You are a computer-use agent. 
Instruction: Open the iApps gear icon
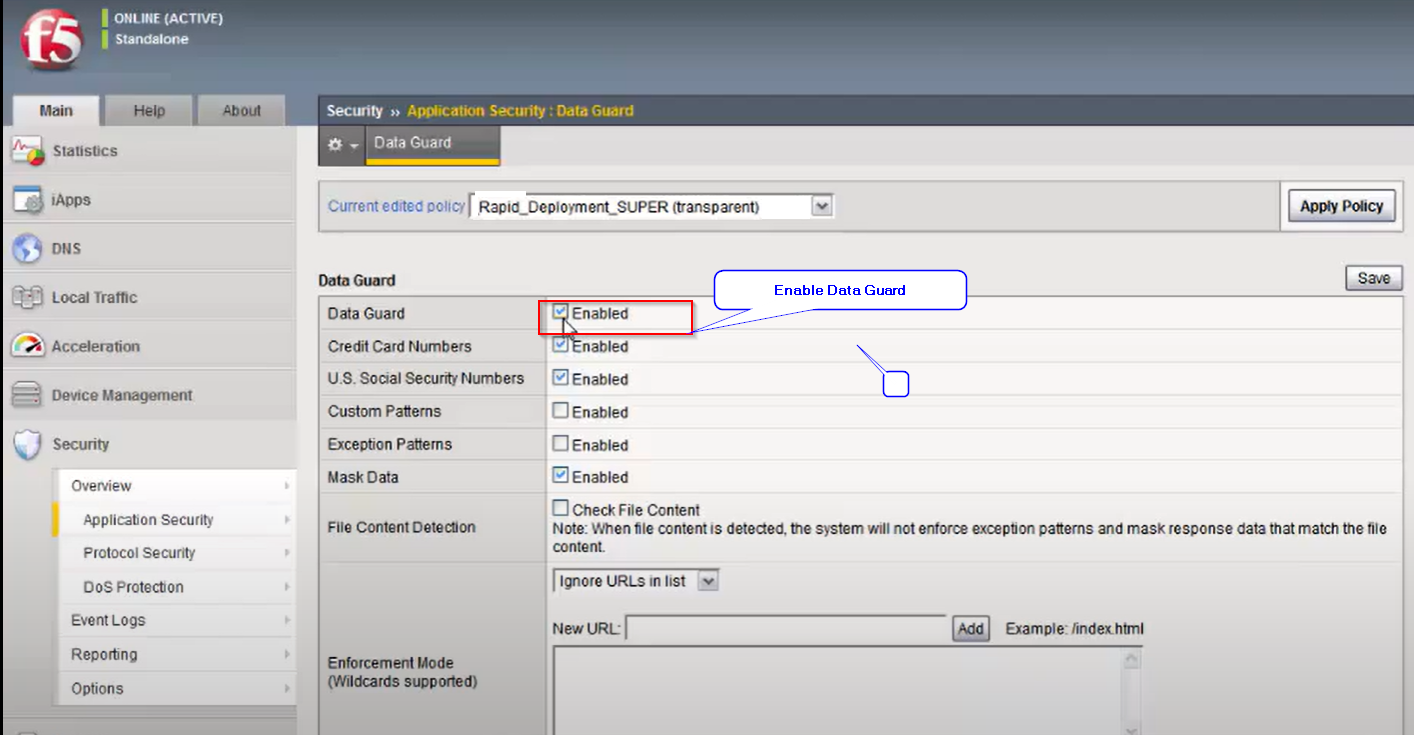coord(28,200)
